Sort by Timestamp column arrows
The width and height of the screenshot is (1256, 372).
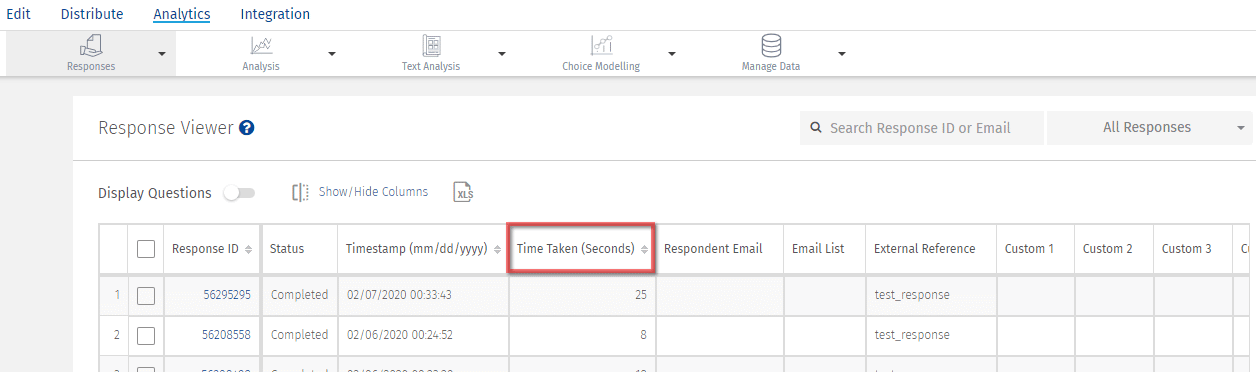point(498,249)
